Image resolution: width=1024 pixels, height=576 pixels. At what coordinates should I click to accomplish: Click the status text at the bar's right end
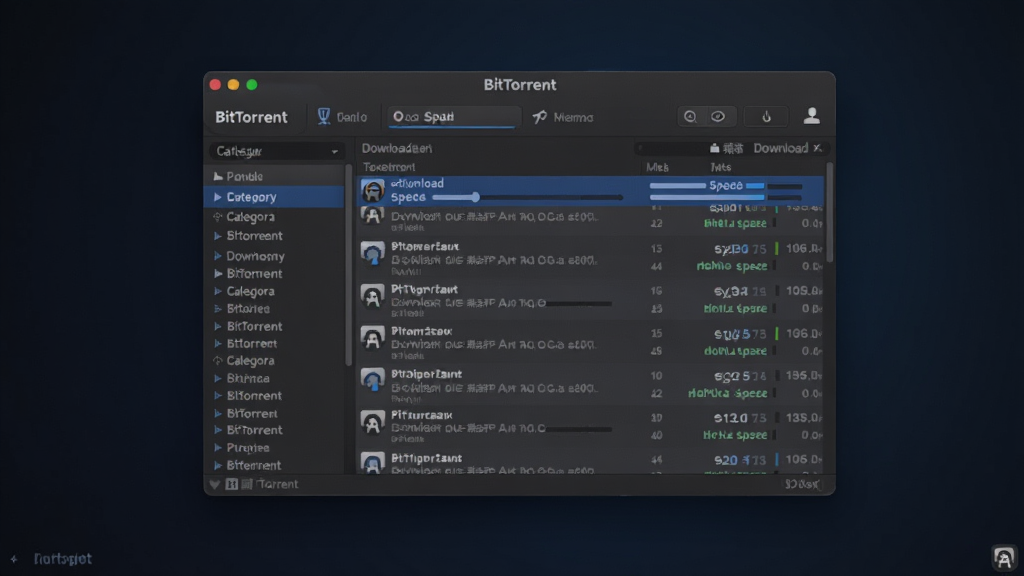tap(802, 484)
